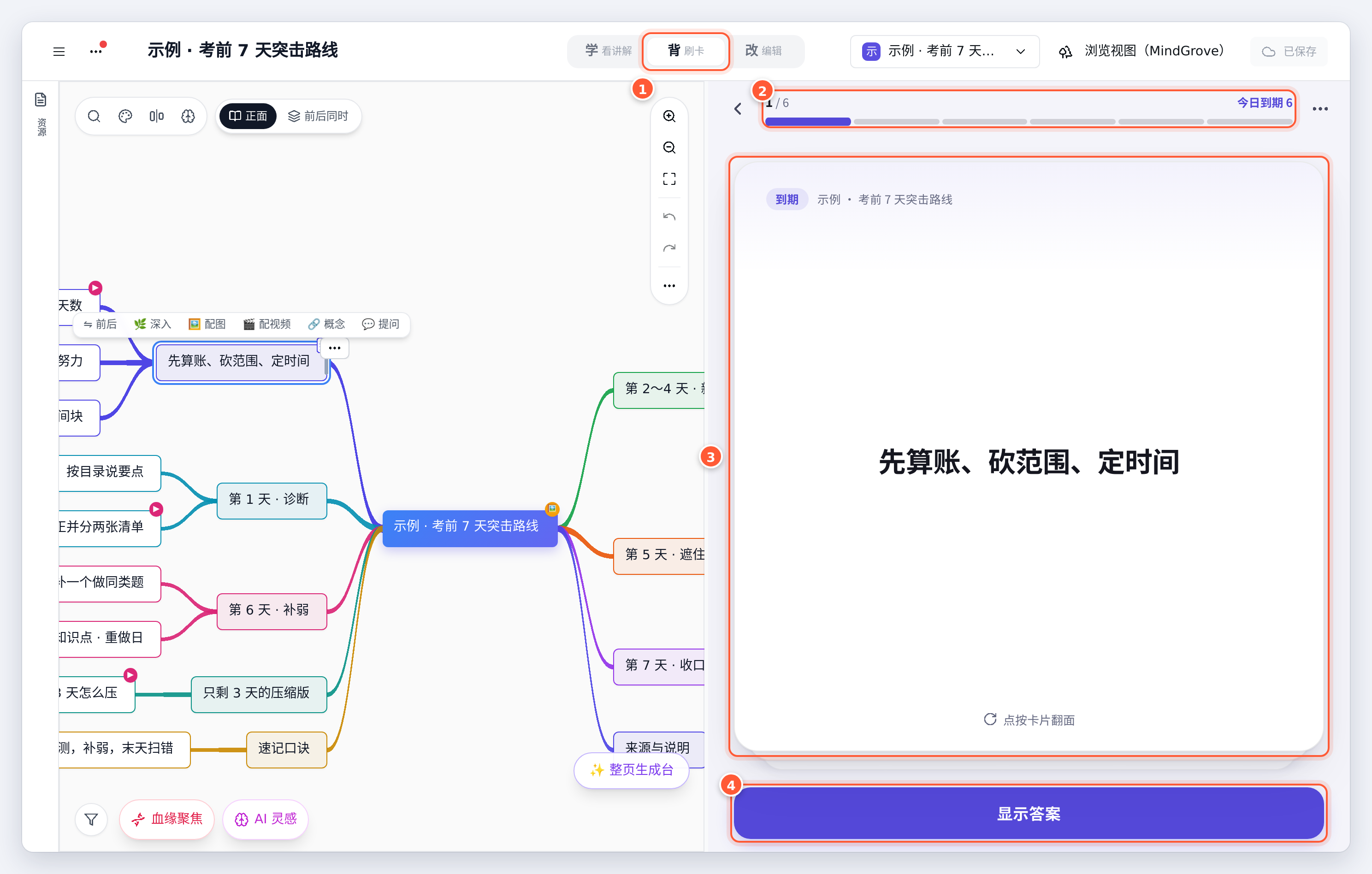The height and width of the screenshot is (874, 1372).
Task: Redo the last canvas action
Action: point(669,248)
